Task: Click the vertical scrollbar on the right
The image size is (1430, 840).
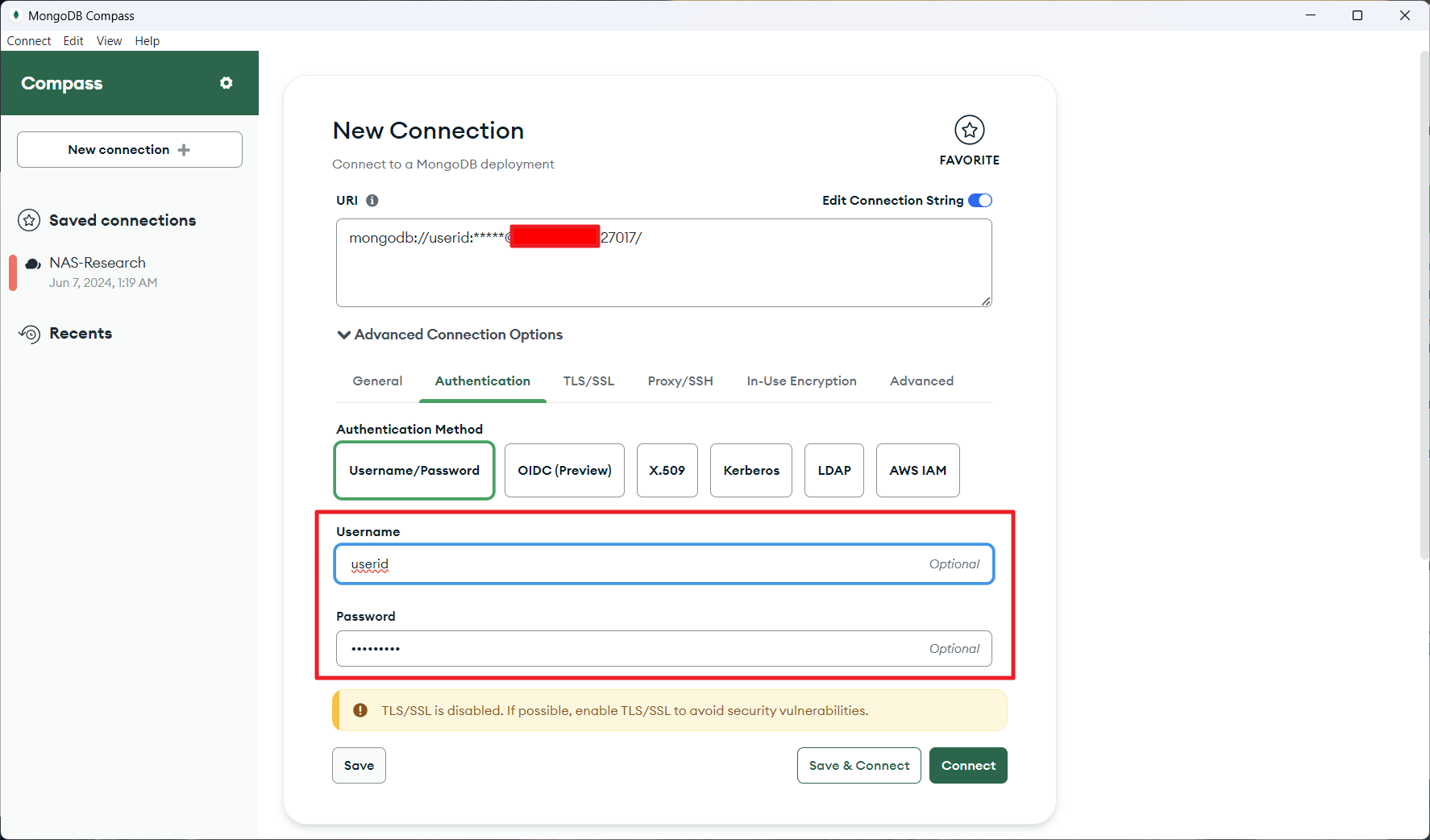Action: click(x=1424, y=305)
